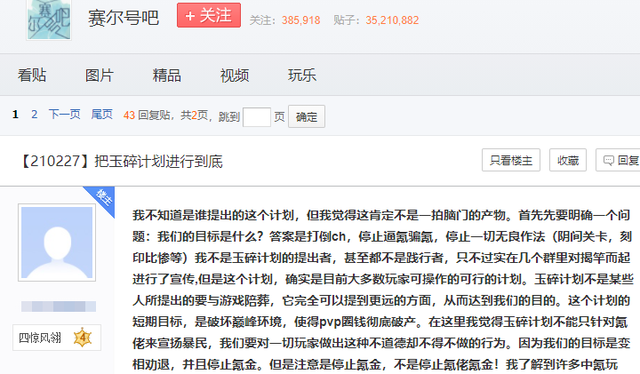Viewport: 640px width, 374px height.
Task: Open the poster's blurred username link
Action: [x=58, y=306]
